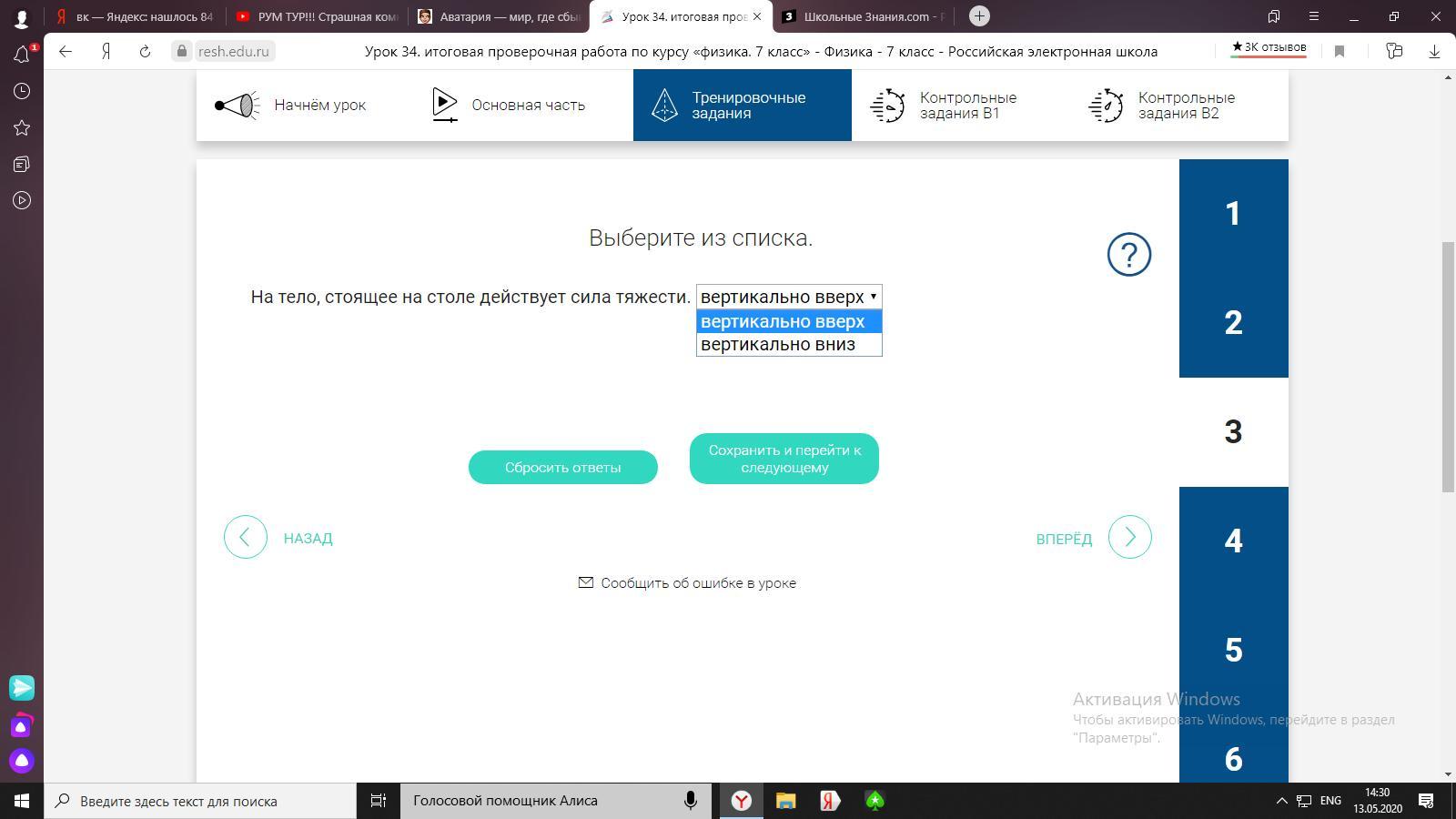Click the help question mark icon
Screen dimensions: 1456x819
pos(1128,255)
